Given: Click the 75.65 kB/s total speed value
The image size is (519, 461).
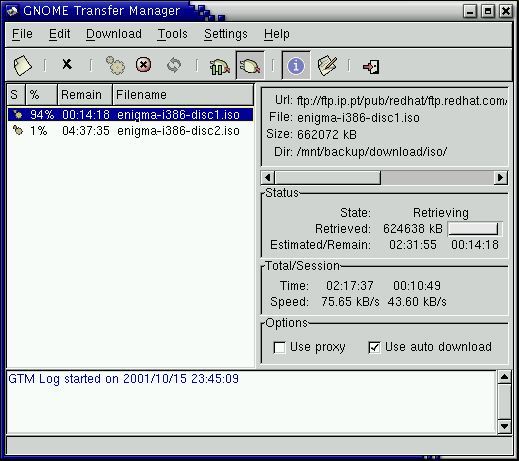Looking at the screenshot, I should tap(350, 302).
